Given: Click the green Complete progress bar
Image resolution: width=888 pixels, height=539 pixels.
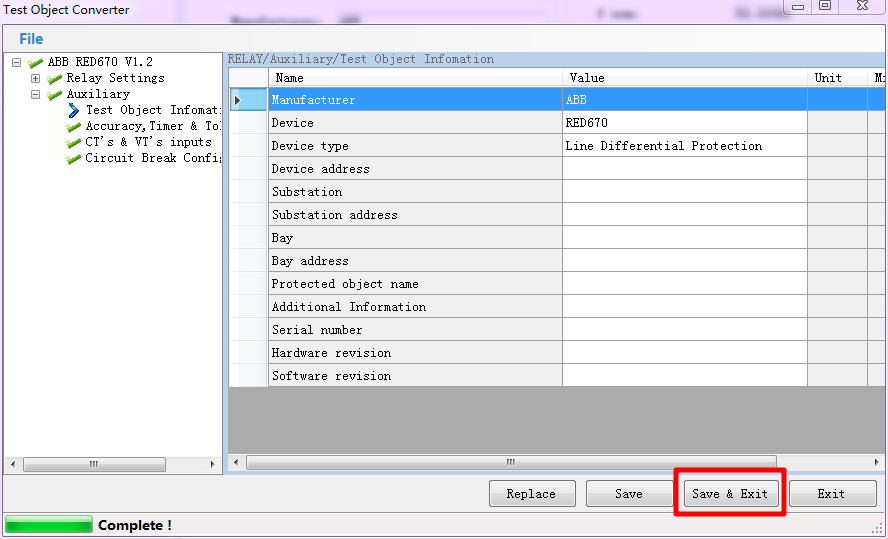Looking at the screenshot, I should click(49, 524).
